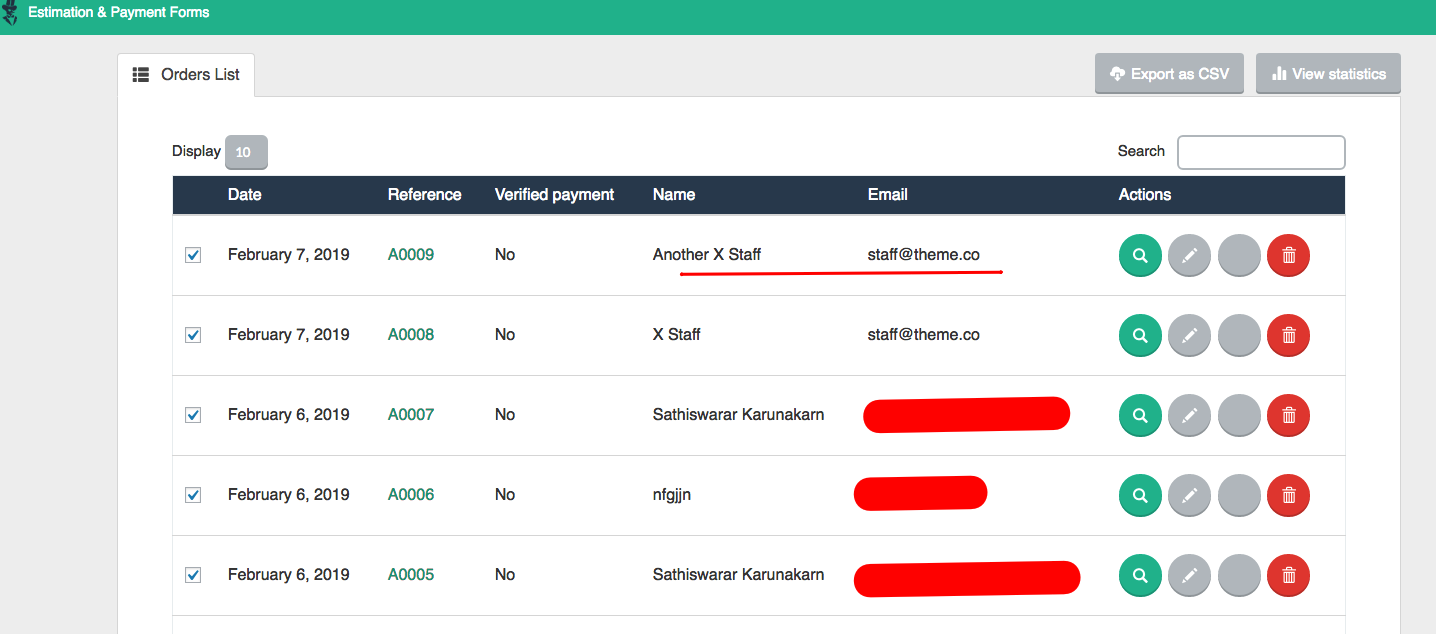Screen dimensions: 1436x634
Task: Open Estimation & Payment Forms header title
Action: click(118, 13)
